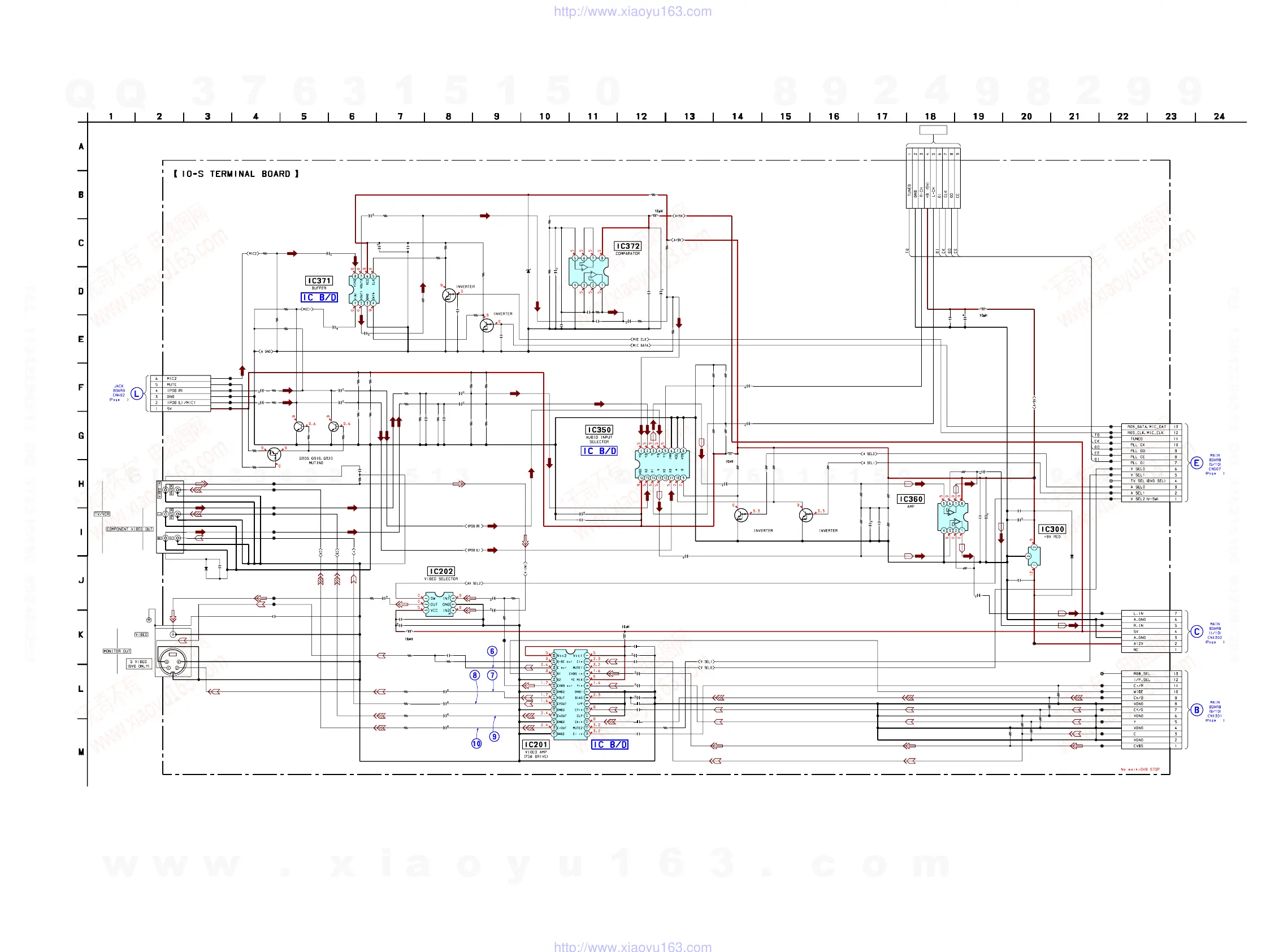Click the circled waveform marker 10
Image resolution: width=1266 pixels, height=952 pixels.
[x=476, y=743]
